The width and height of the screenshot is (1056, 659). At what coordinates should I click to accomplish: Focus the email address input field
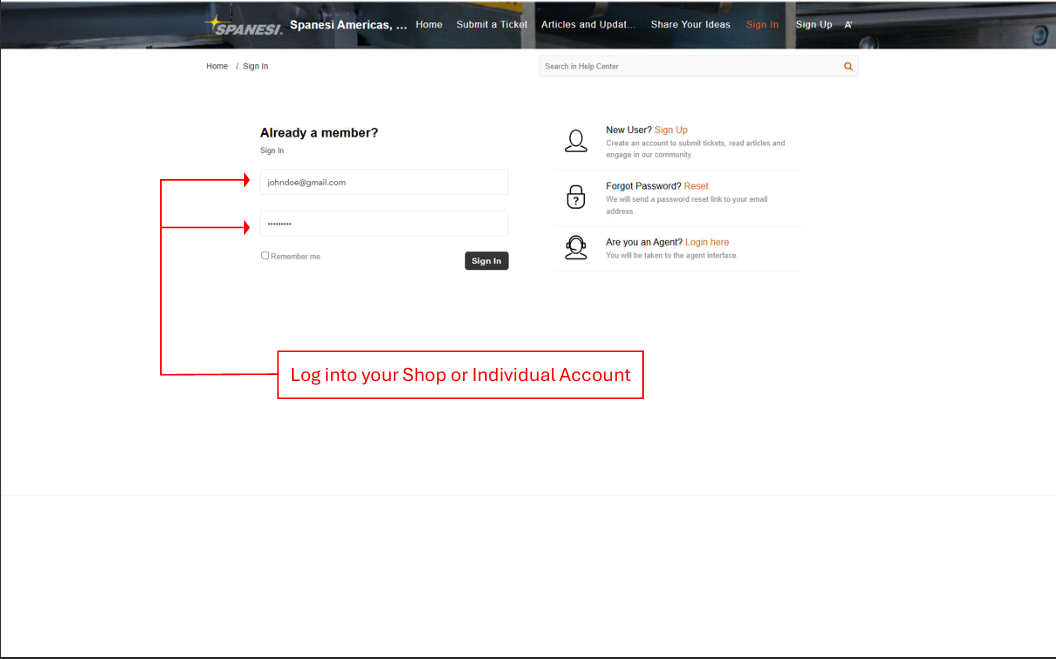pos(384,182)
